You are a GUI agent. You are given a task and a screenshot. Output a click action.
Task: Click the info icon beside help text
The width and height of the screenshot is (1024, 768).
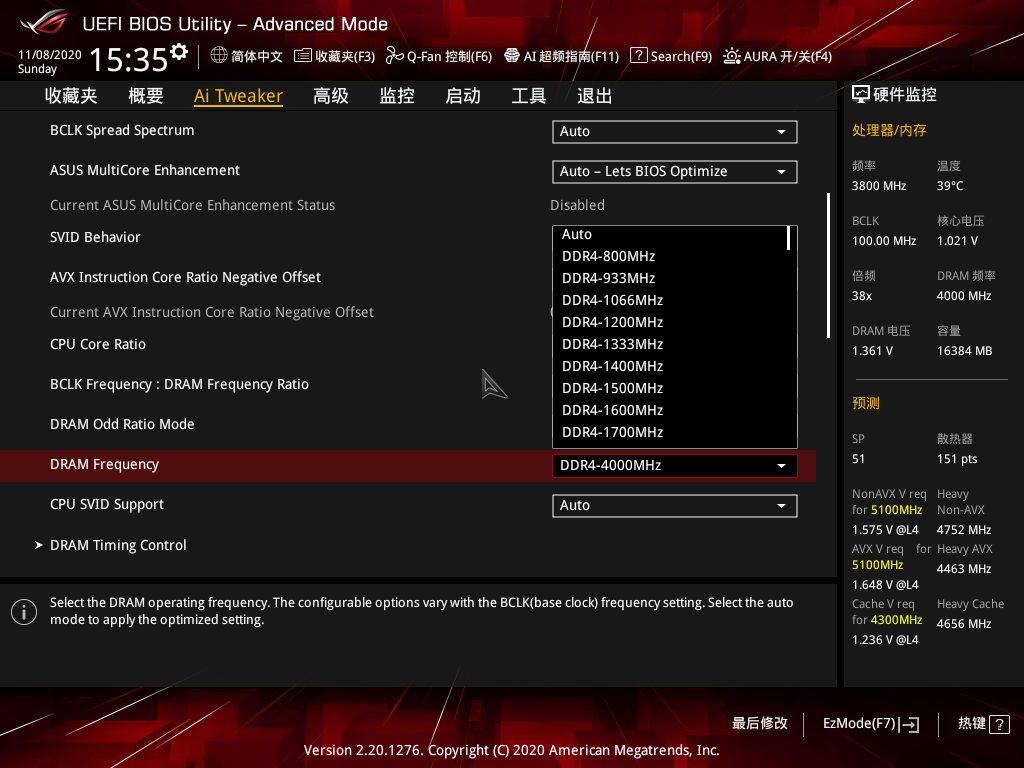[x=24, y=612]
